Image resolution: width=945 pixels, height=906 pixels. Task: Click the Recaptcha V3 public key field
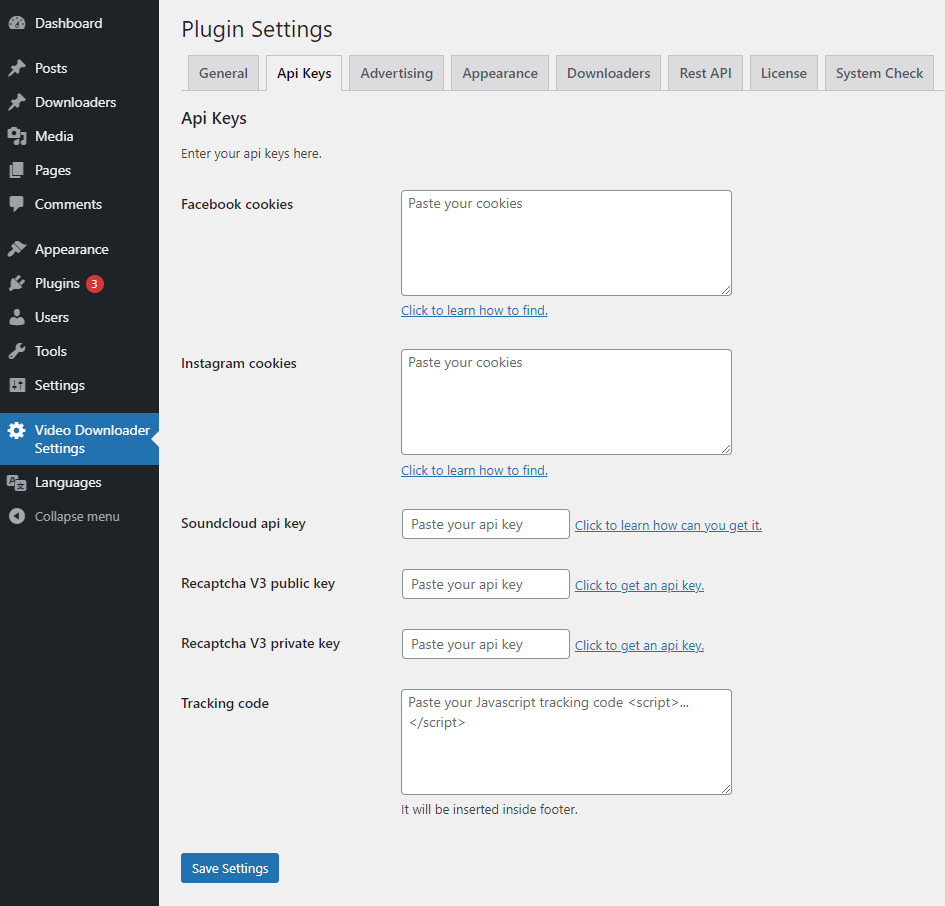tap(485, 584)
